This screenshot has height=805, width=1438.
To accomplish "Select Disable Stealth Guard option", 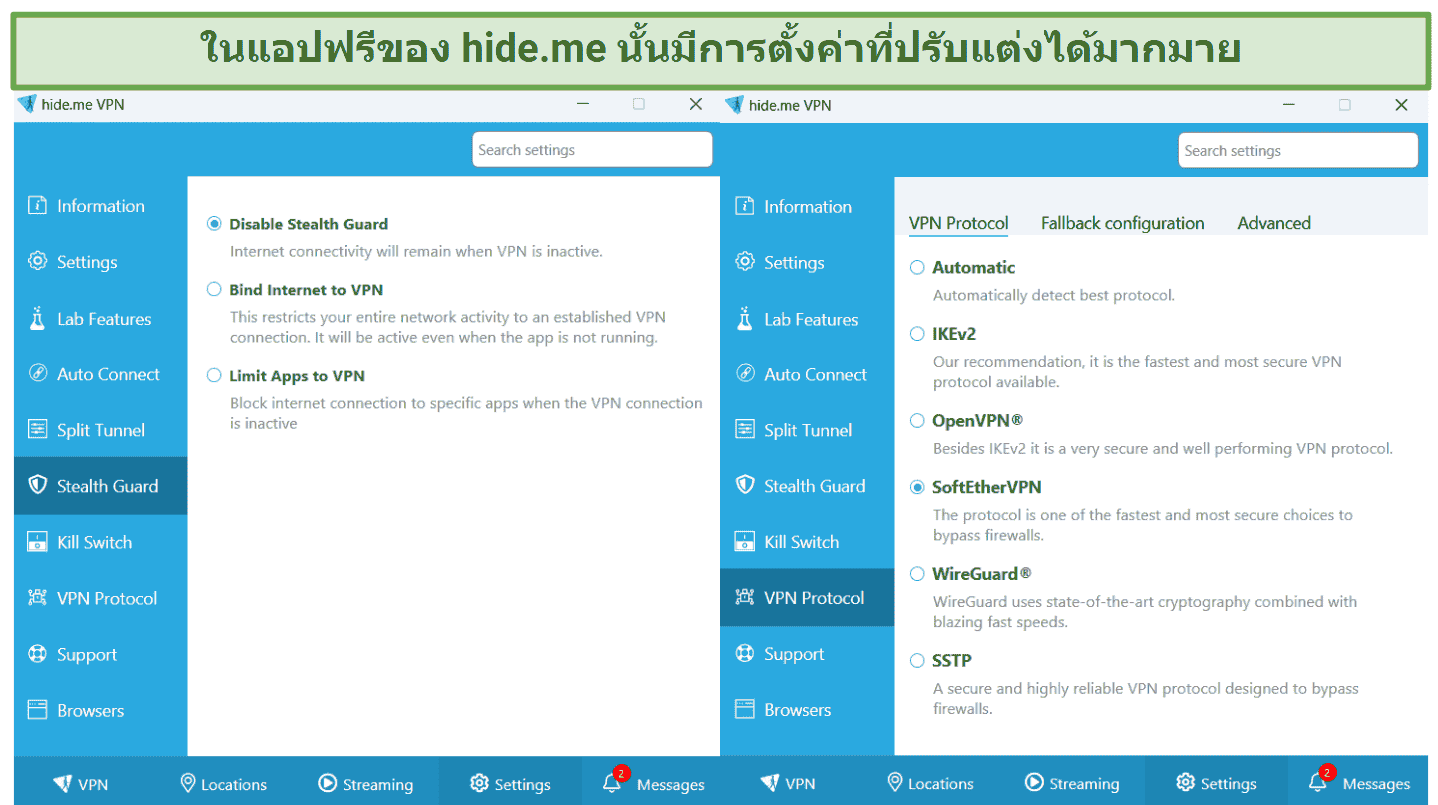I will tap(214, 224).
